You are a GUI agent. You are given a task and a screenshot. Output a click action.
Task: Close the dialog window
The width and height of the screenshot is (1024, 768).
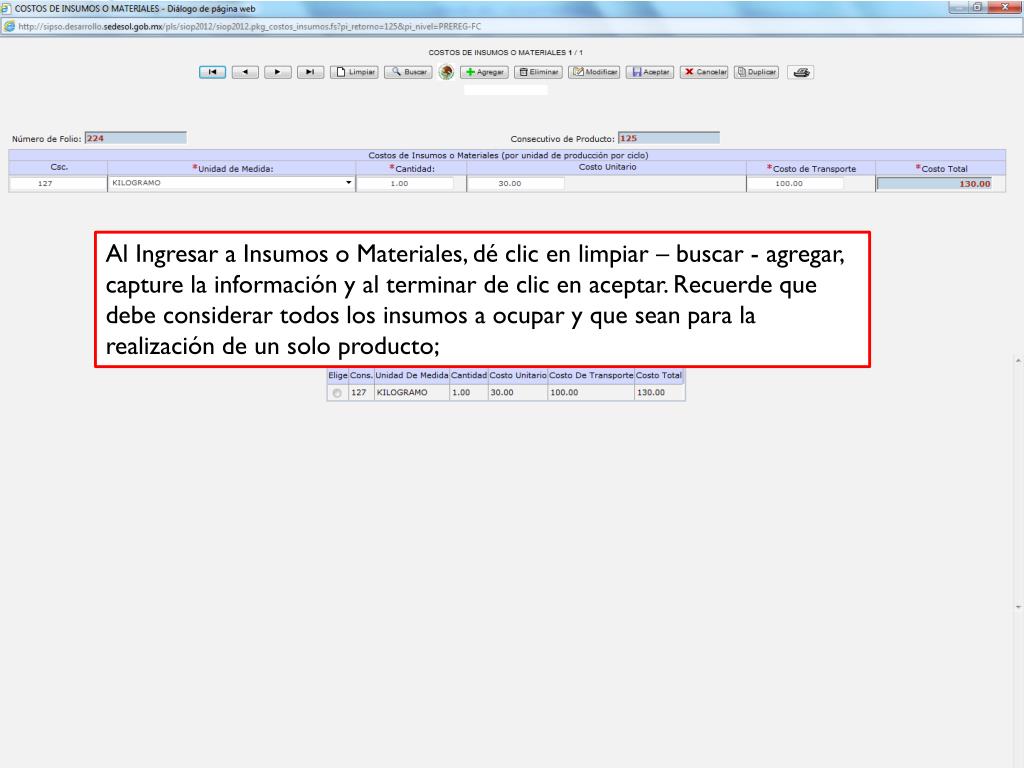point(1005,7)
